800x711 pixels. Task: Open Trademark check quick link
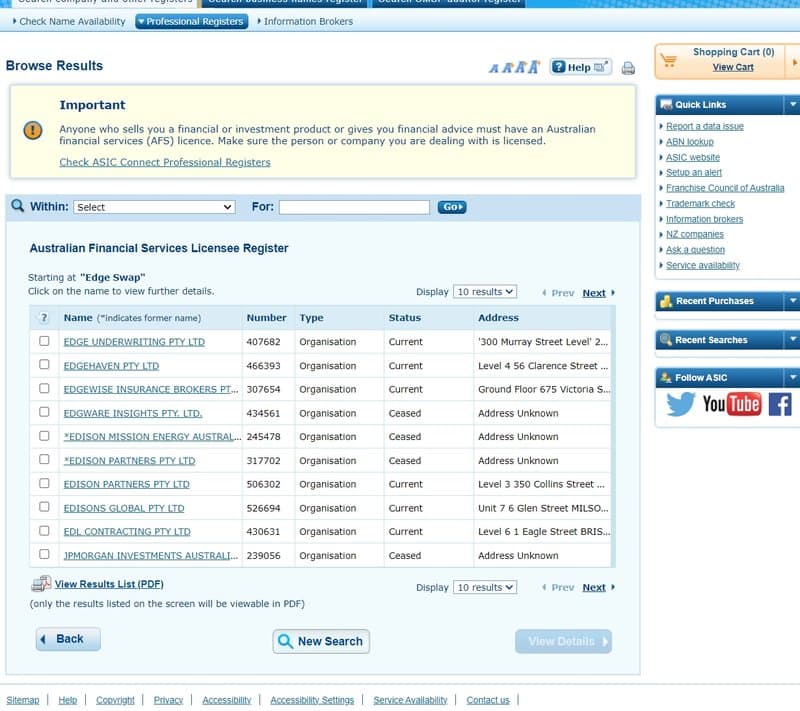coord(700,204)
